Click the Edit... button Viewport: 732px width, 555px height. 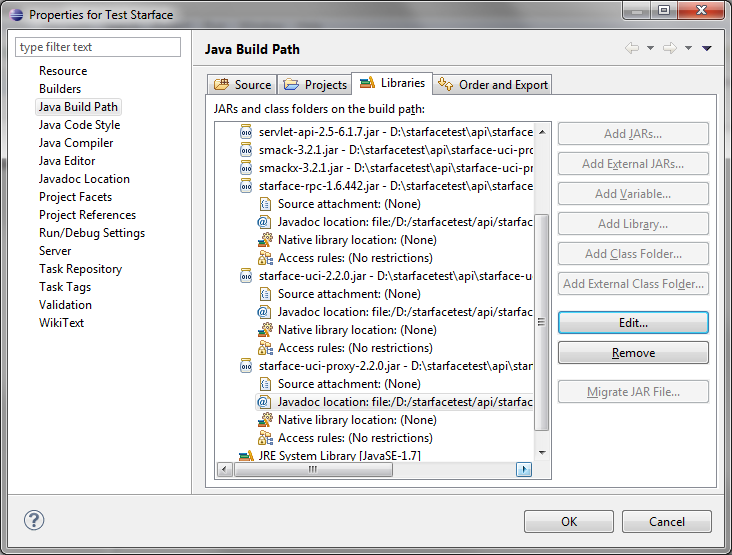coord(633,323)
